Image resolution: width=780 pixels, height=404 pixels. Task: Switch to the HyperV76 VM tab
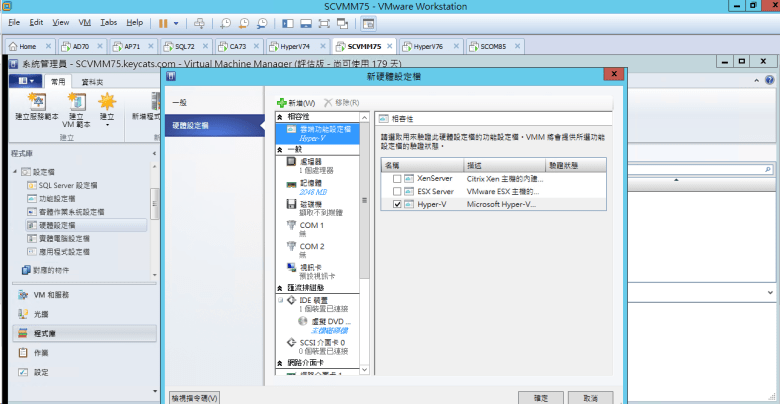426,46
